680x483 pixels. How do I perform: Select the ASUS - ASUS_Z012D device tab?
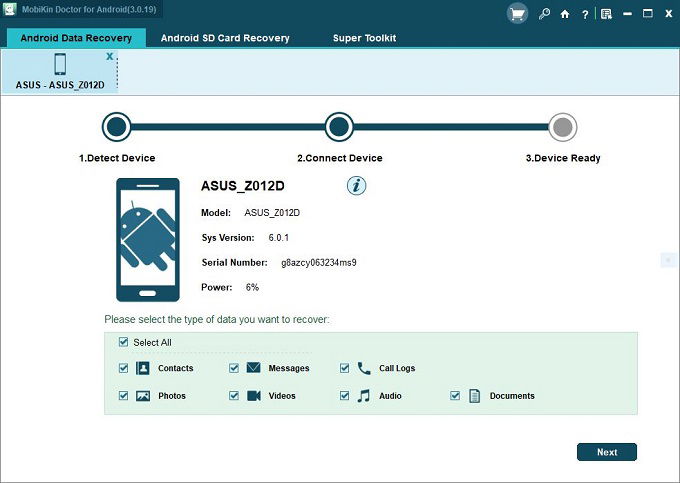click(x=60, y=72)
